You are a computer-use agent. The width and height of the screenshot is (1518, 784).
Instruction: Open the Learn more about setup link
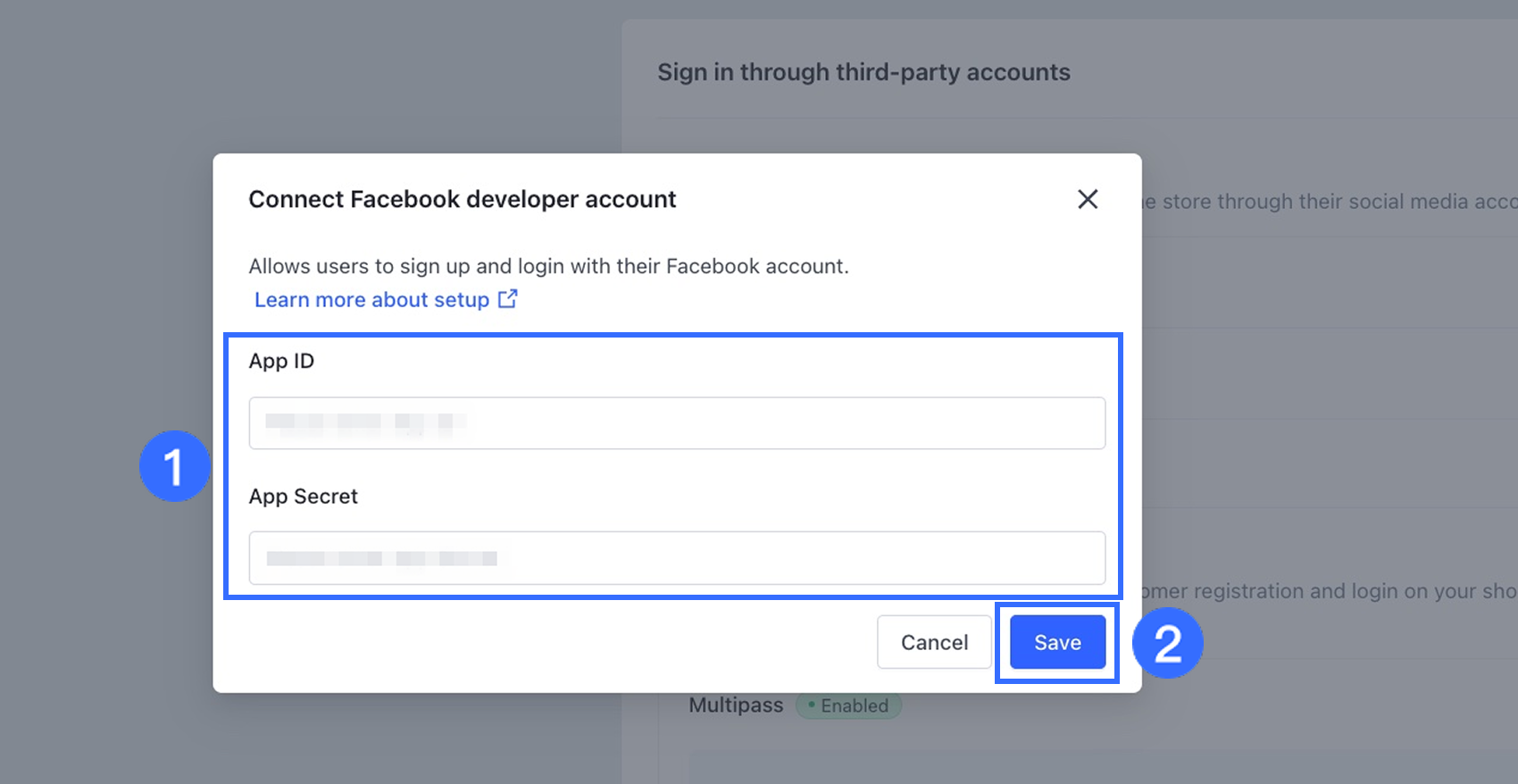(371, 300)
